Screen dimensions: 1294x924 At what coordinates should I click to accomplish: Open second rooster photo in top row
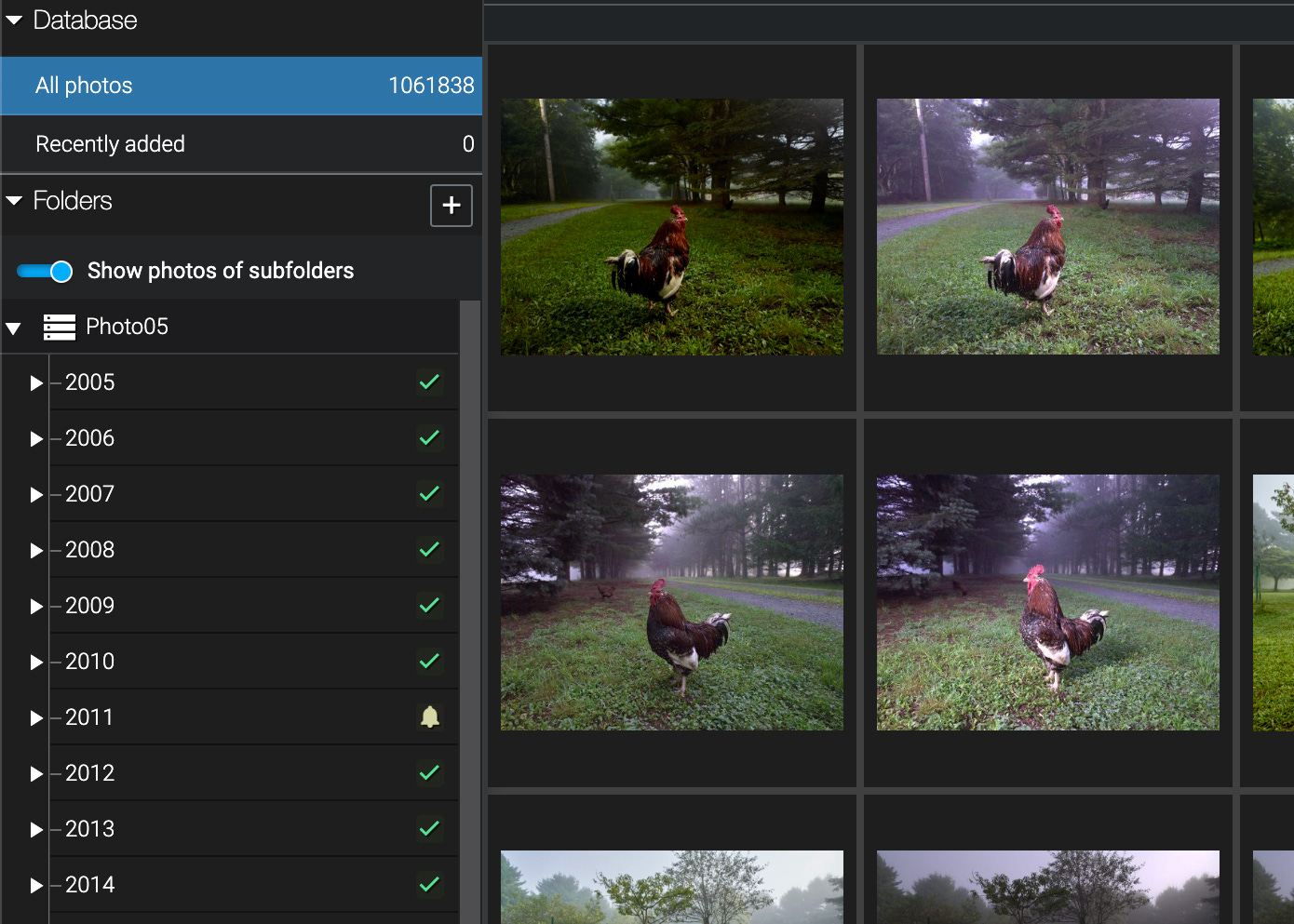1048,227
